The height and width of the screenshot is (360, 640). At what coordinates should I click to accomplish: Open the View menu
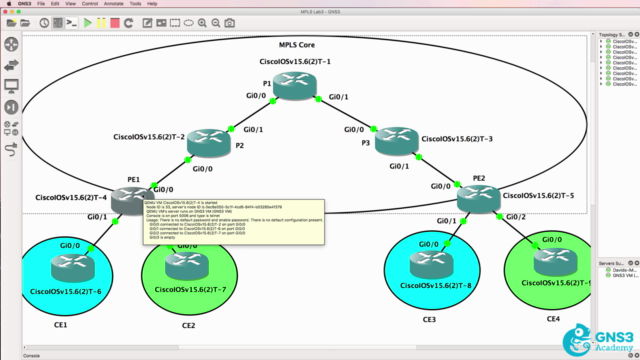pyautogui.click(x=71, y=4)
